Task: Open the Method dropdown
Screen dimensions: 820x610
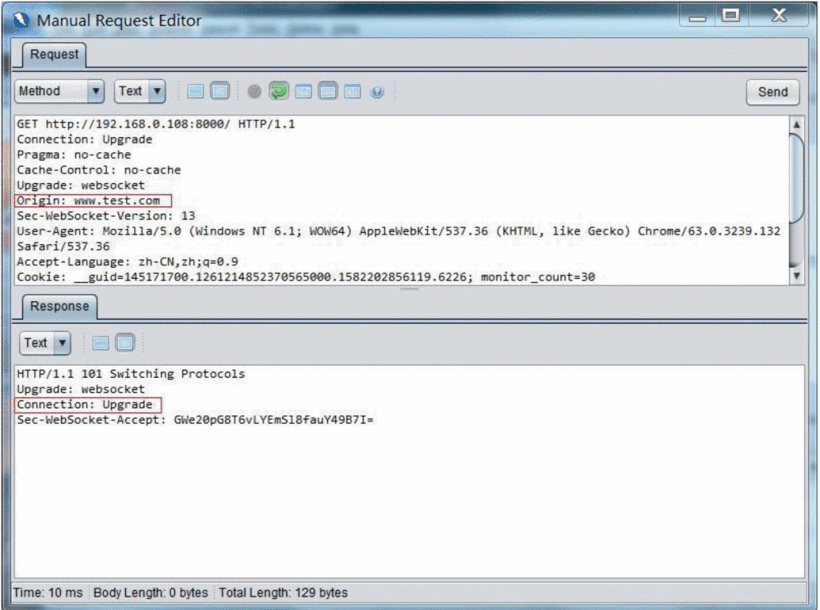Action: click(x=60, y=91)
